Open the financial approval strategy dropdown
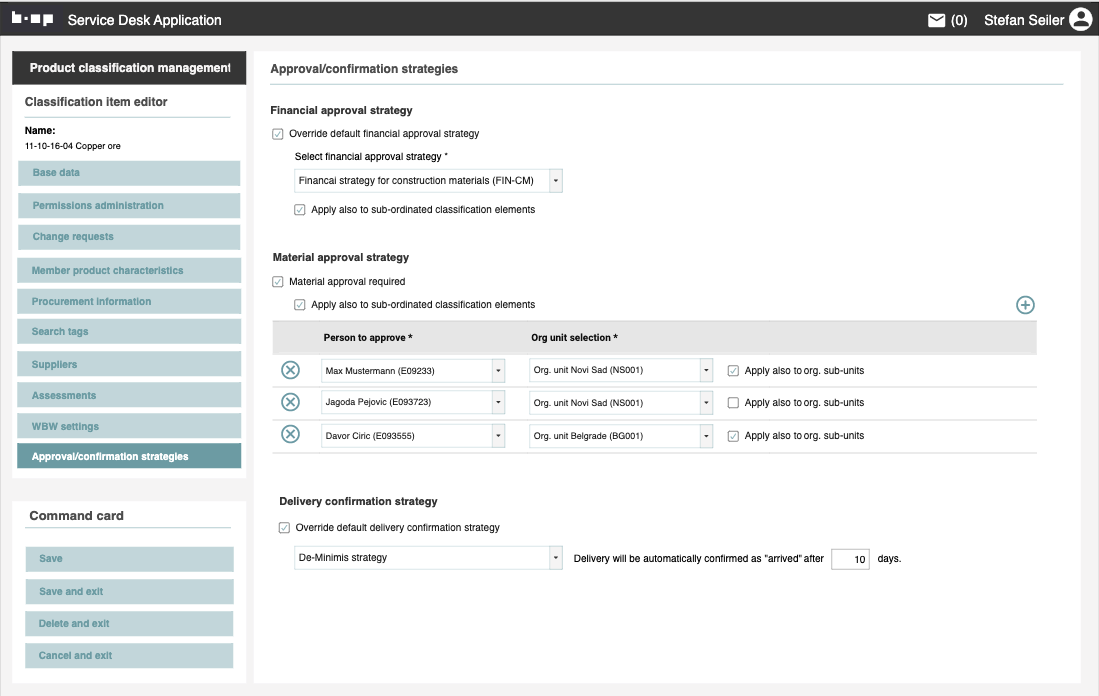Screen dimensions: 1099x696 point(429,181)
